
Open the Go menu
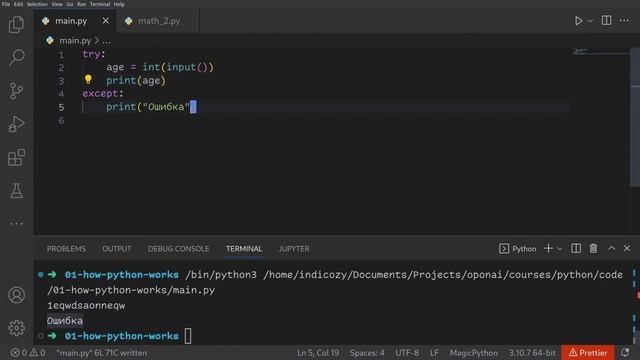[70, 4]
